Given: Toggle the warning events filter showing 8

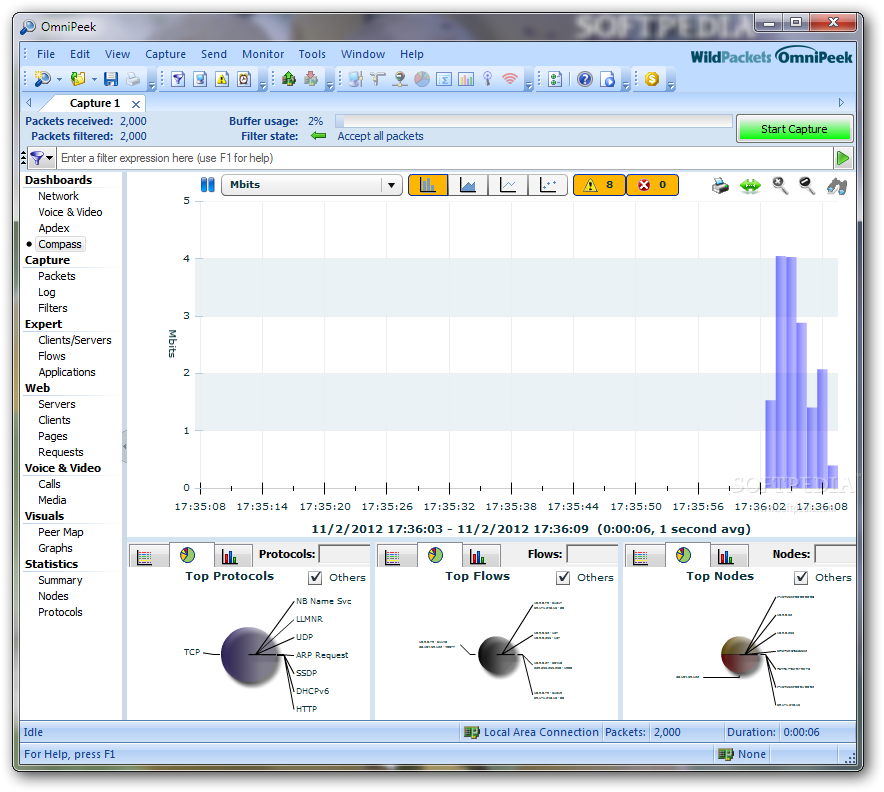Looking at the screenshot, I should [599, 185].
